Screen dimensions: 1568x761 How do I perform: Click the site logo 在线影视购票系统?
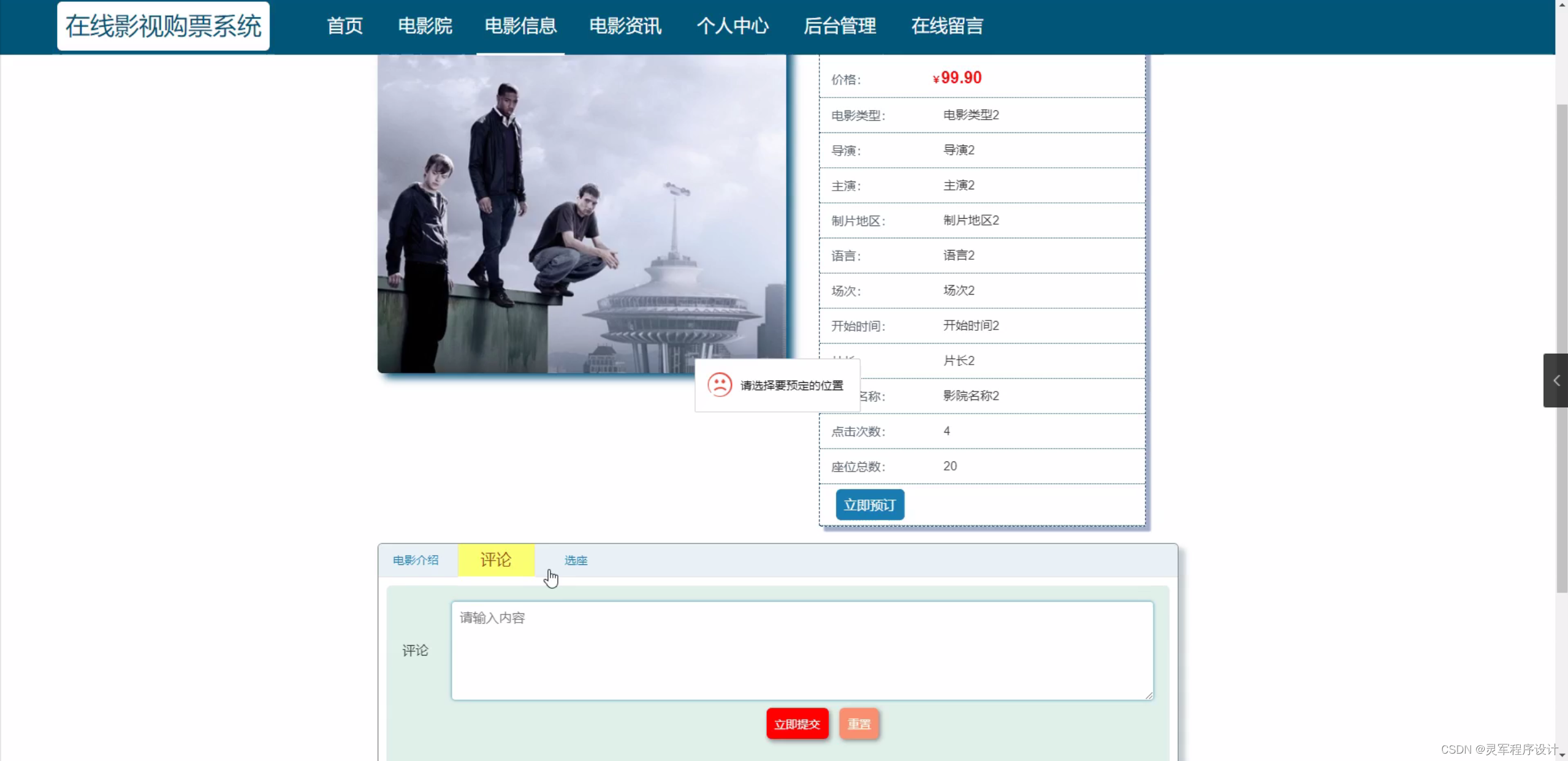click(x=163, y=26)
